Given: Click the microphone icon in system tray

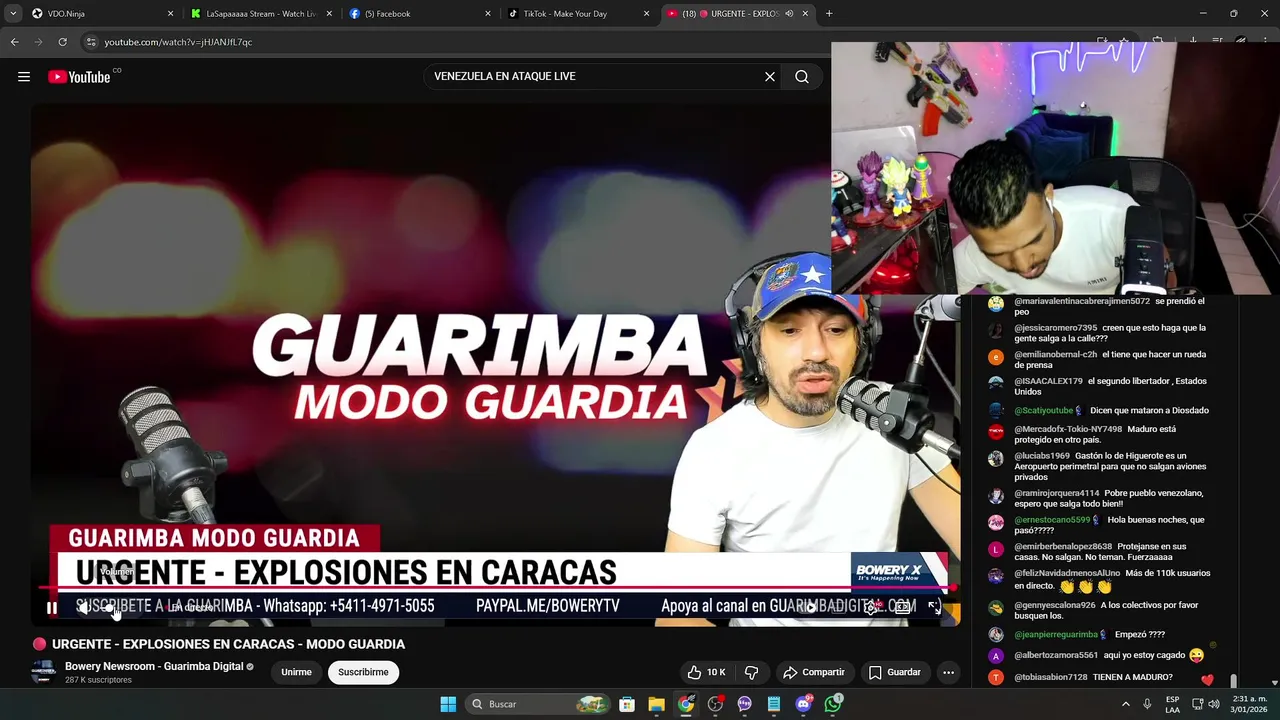Looking at the screenshot, I should [x=1147, y=704].
